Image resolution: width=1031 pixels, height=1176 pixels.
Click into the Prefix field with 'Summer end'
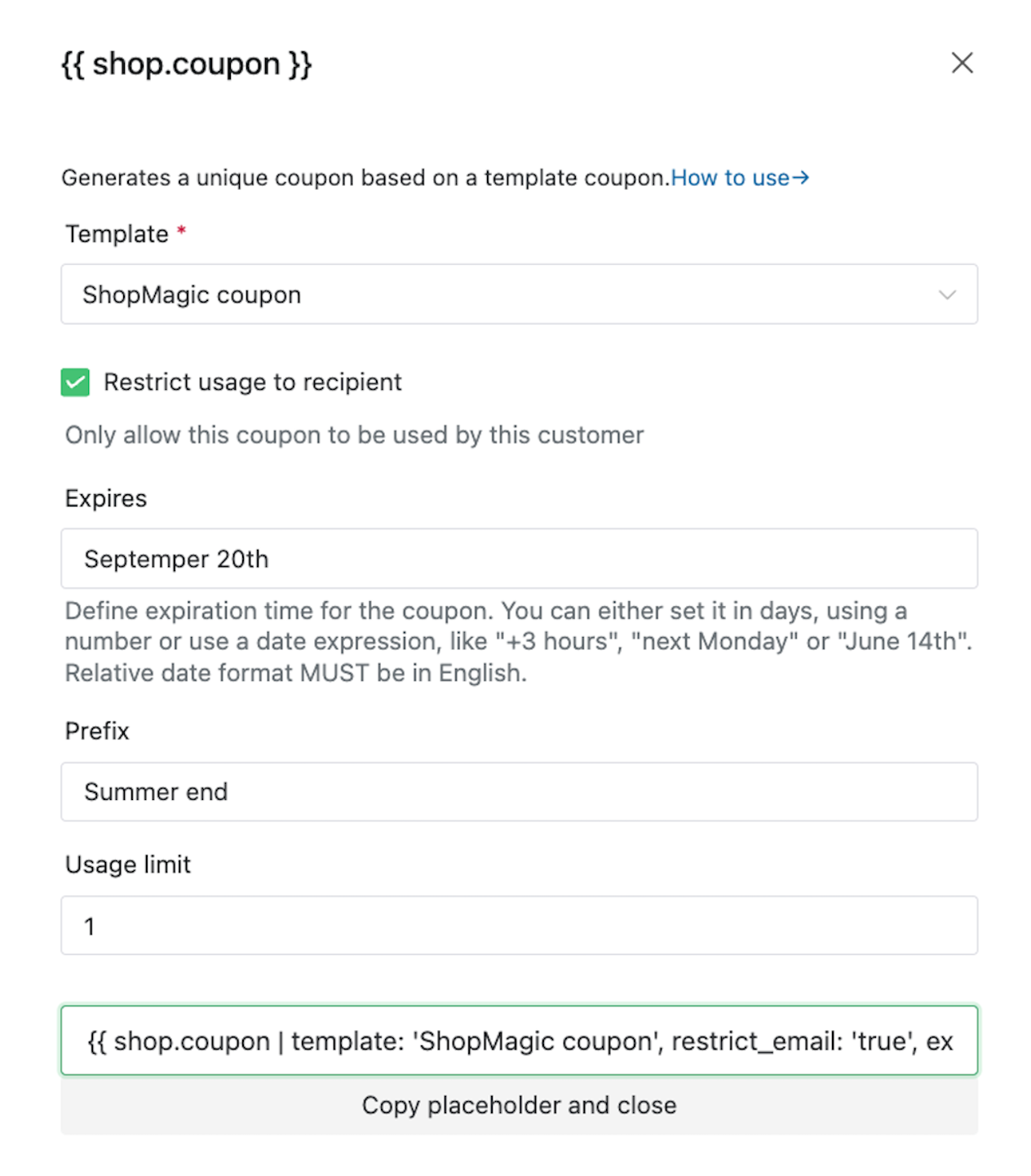519,792
